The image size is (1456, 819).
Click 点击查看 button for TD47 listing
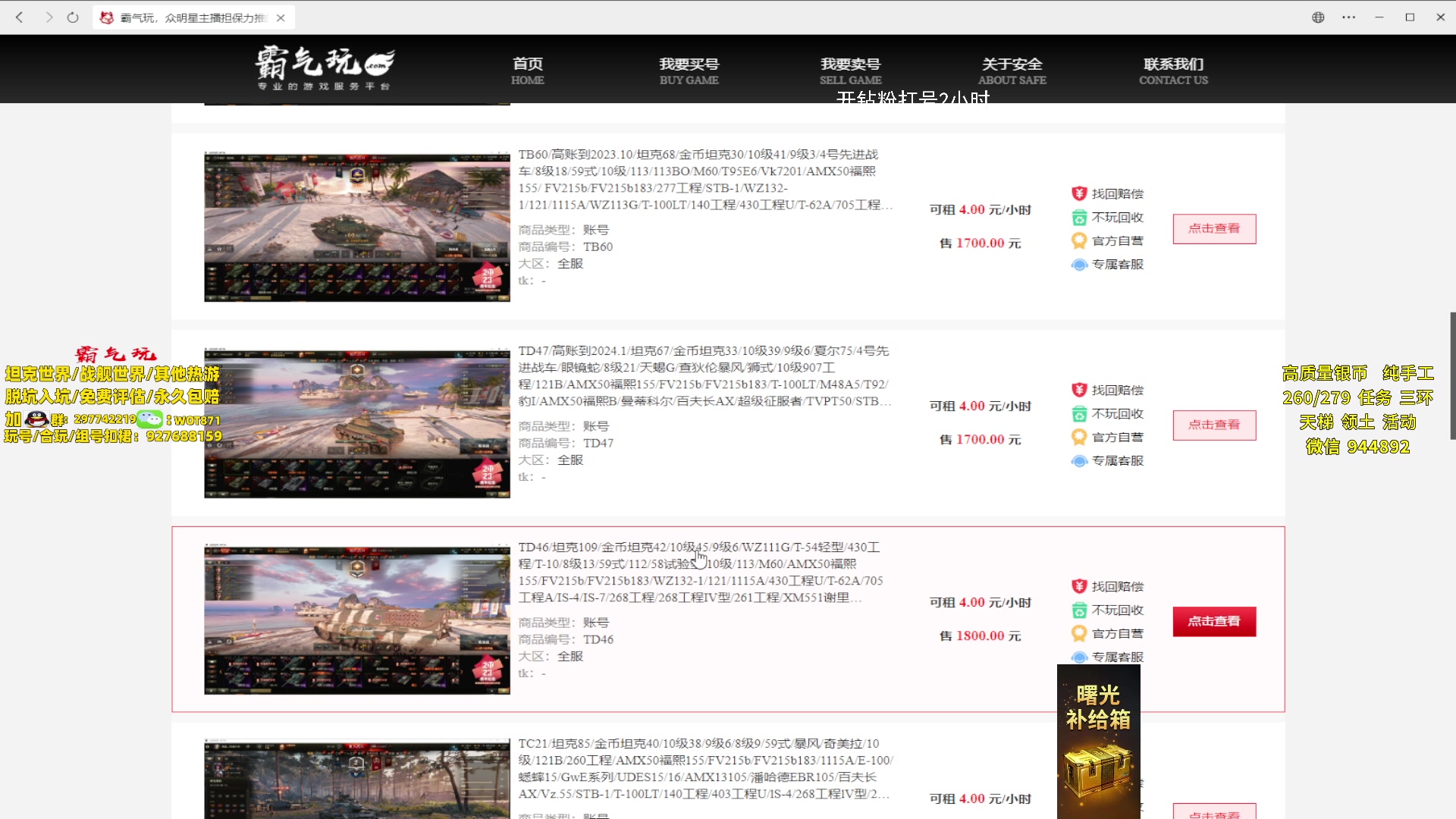[1214, 425]
